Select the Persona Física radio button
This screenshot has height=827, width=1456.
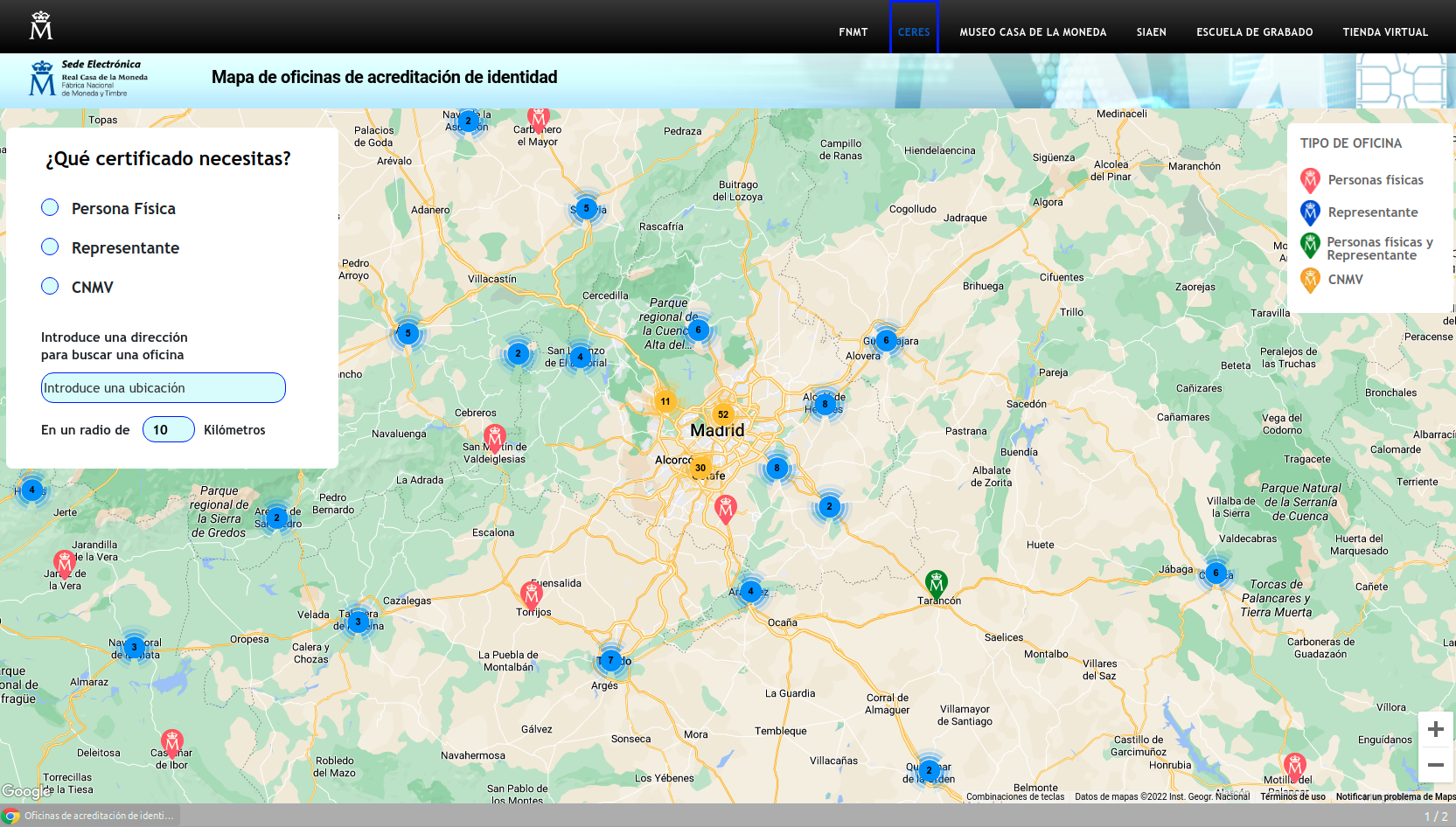pos(50,207)
